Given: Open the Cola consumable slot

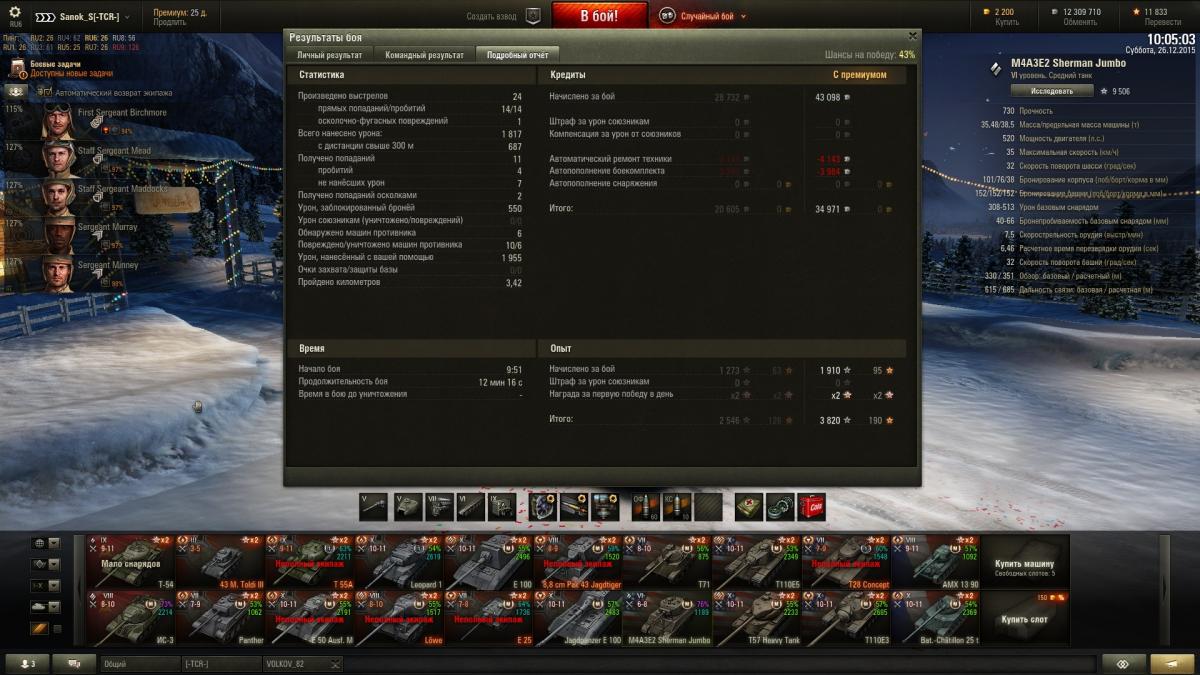Looking at the screenshot, I should click(813, 507).
